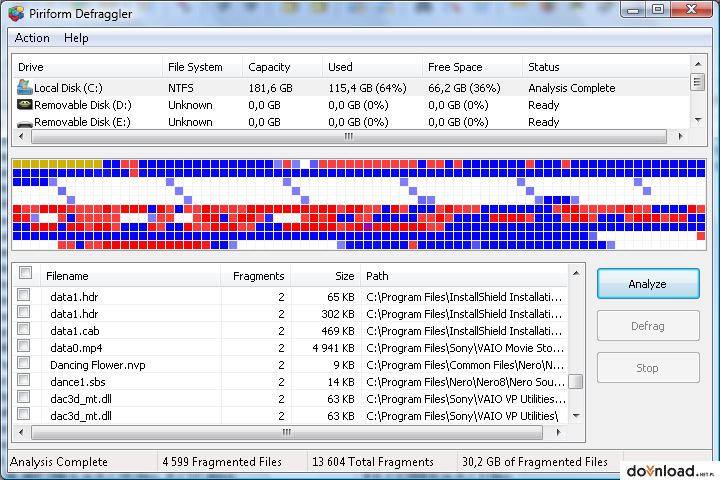Image resolution: width=720 pixels, height=480 pixels.
Task: Sort files by Fragments column header
Action: [256, 276]
